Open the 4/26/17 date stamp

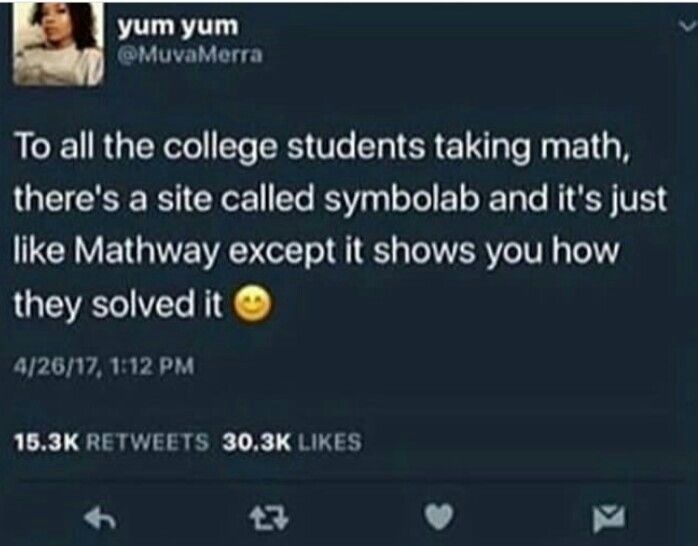pyautogui.click(x=55, y=366)
